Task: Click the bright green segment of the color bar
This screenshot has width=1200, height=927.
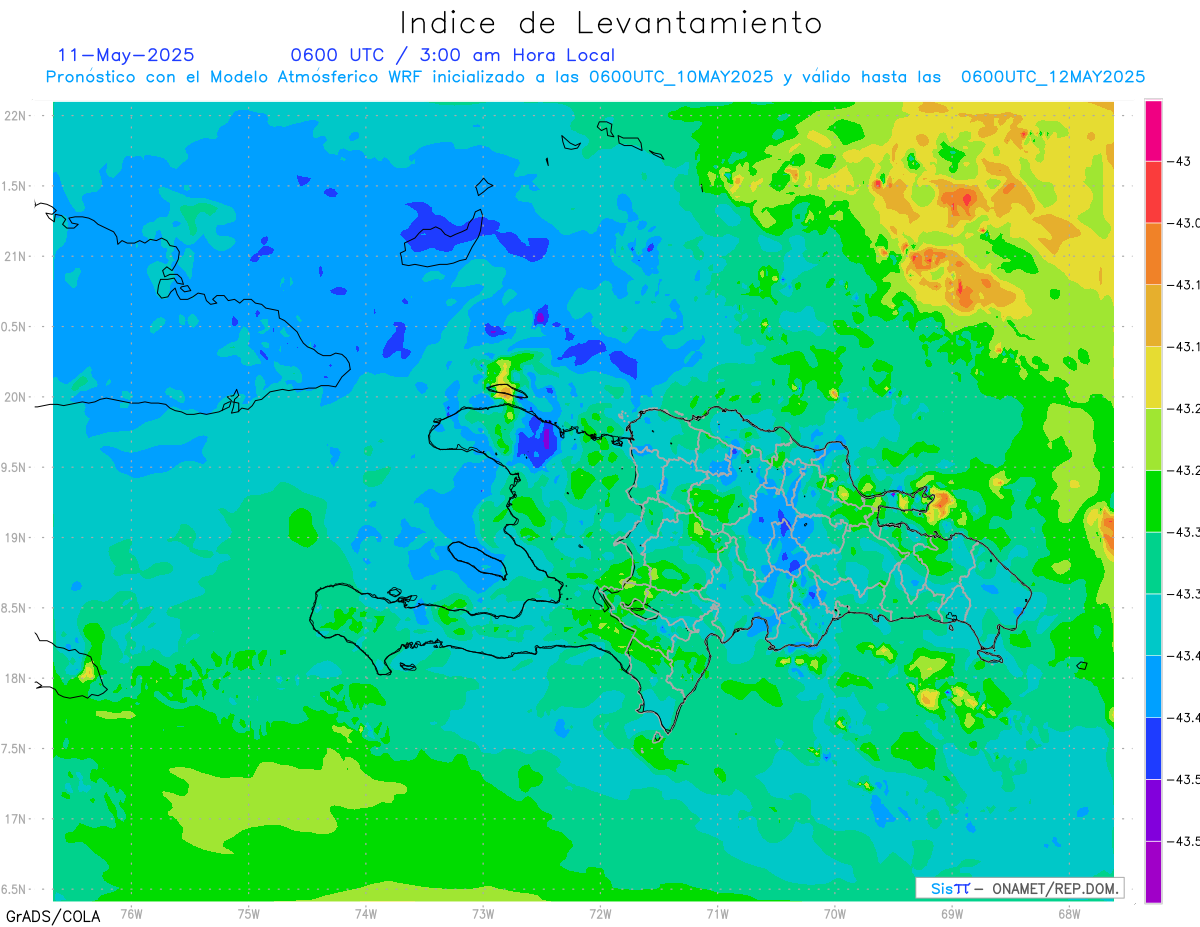Action: coord(1153,501)
